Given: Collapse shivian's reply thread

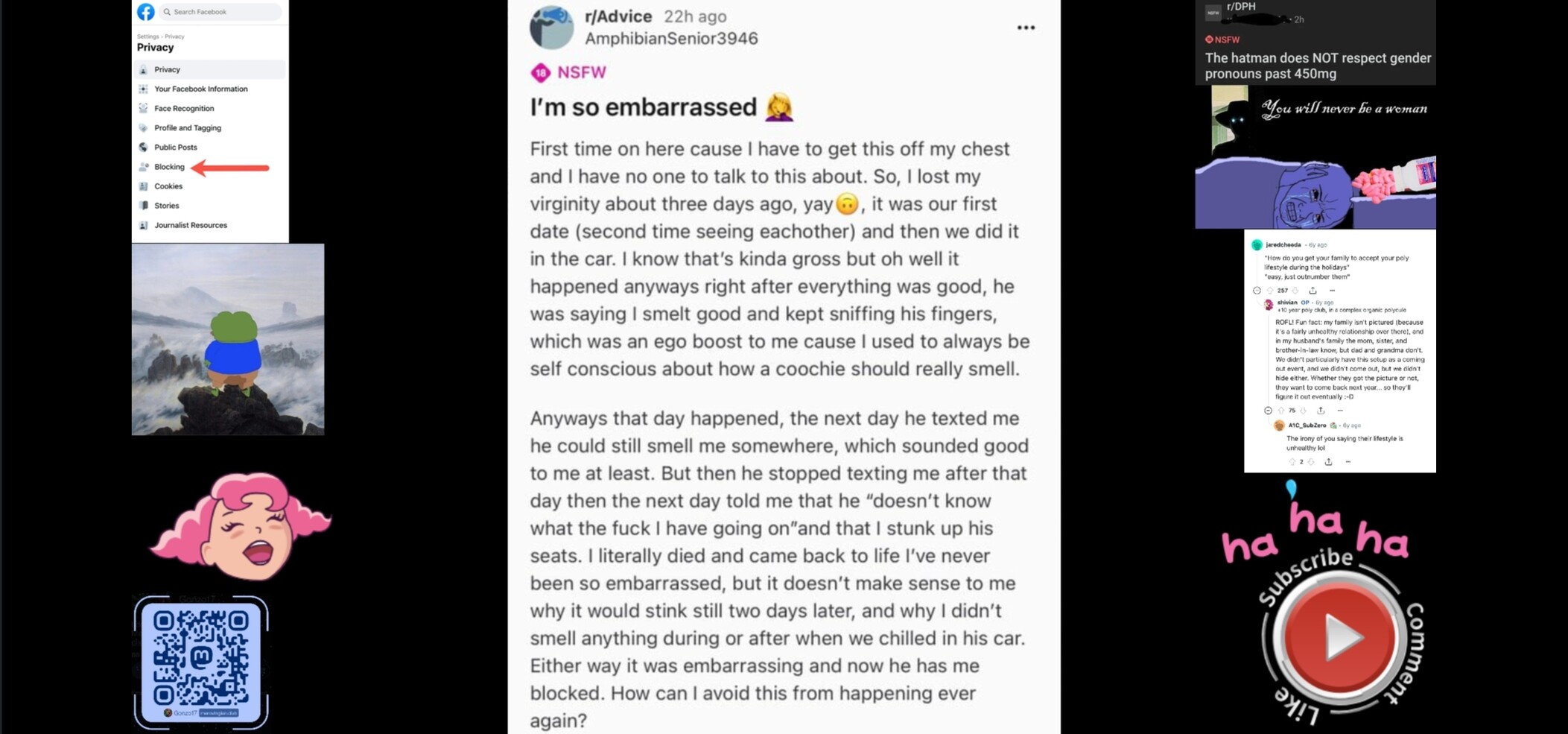Looking at the screenshot, I should click(1268, 411).
